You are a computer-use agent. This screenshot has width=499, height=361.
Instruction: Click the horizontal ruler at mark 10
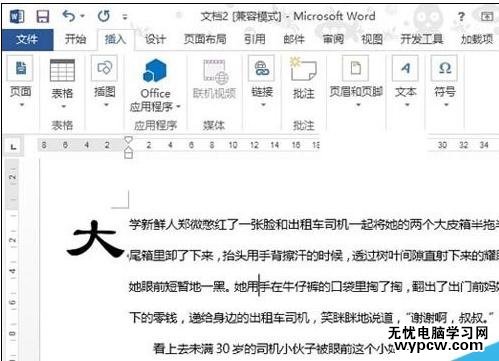pyautogui.click(x=233, y=145)
